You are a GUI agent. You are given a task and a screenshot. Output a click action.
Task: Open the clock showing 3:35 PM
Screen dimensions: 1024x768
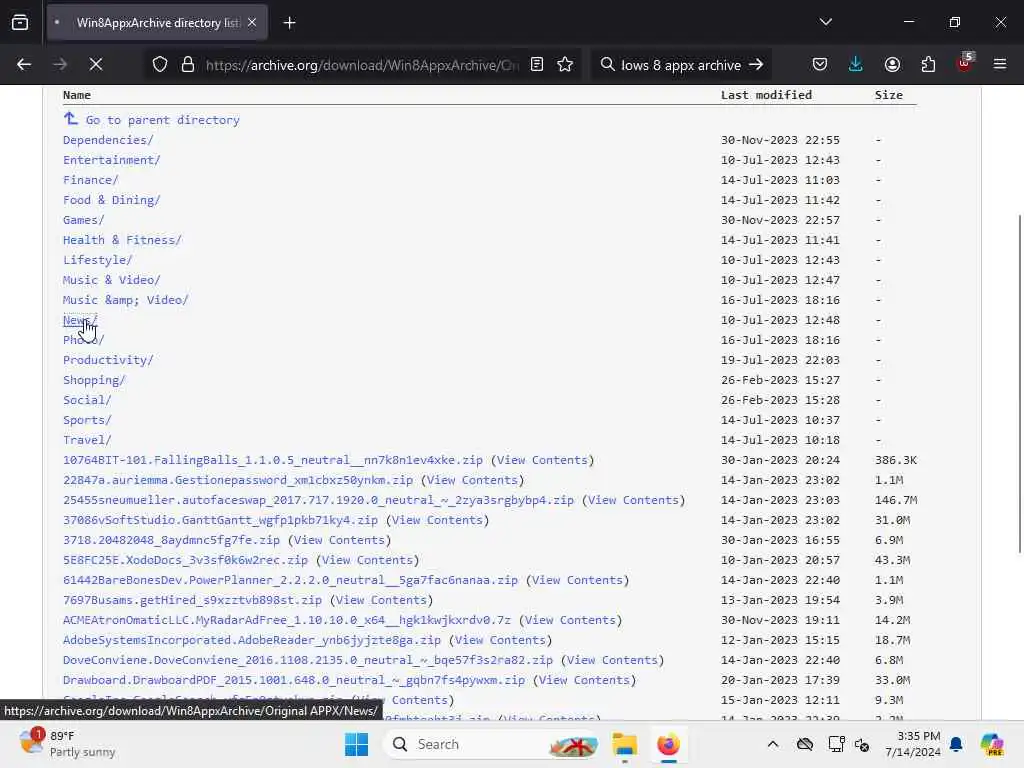point(913,744)
